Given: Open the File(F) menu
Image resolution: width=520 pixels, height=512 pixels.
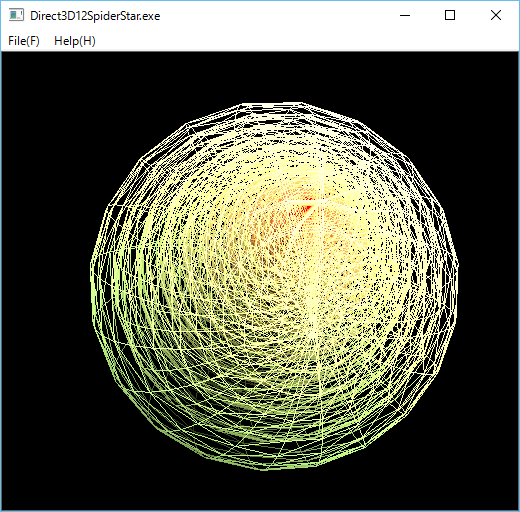Looking at the screenshot, I should (24, 41).
